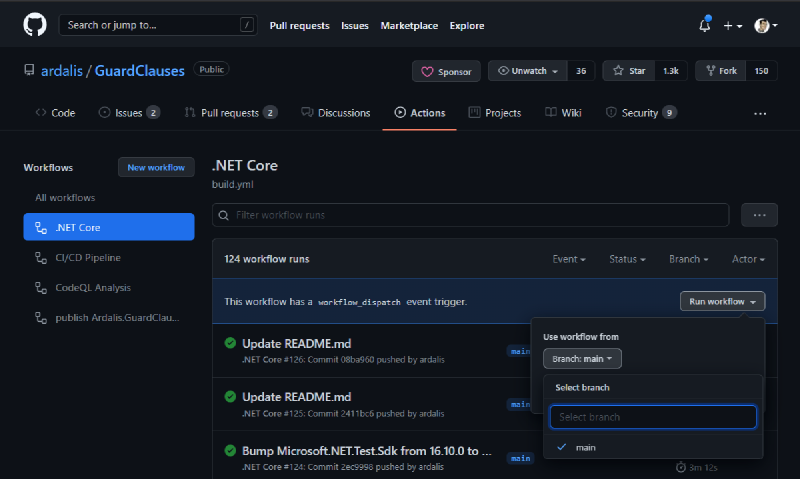The image size is (800, 479).
Task: Open Explore in top navigation
Action: pos(467,26)
